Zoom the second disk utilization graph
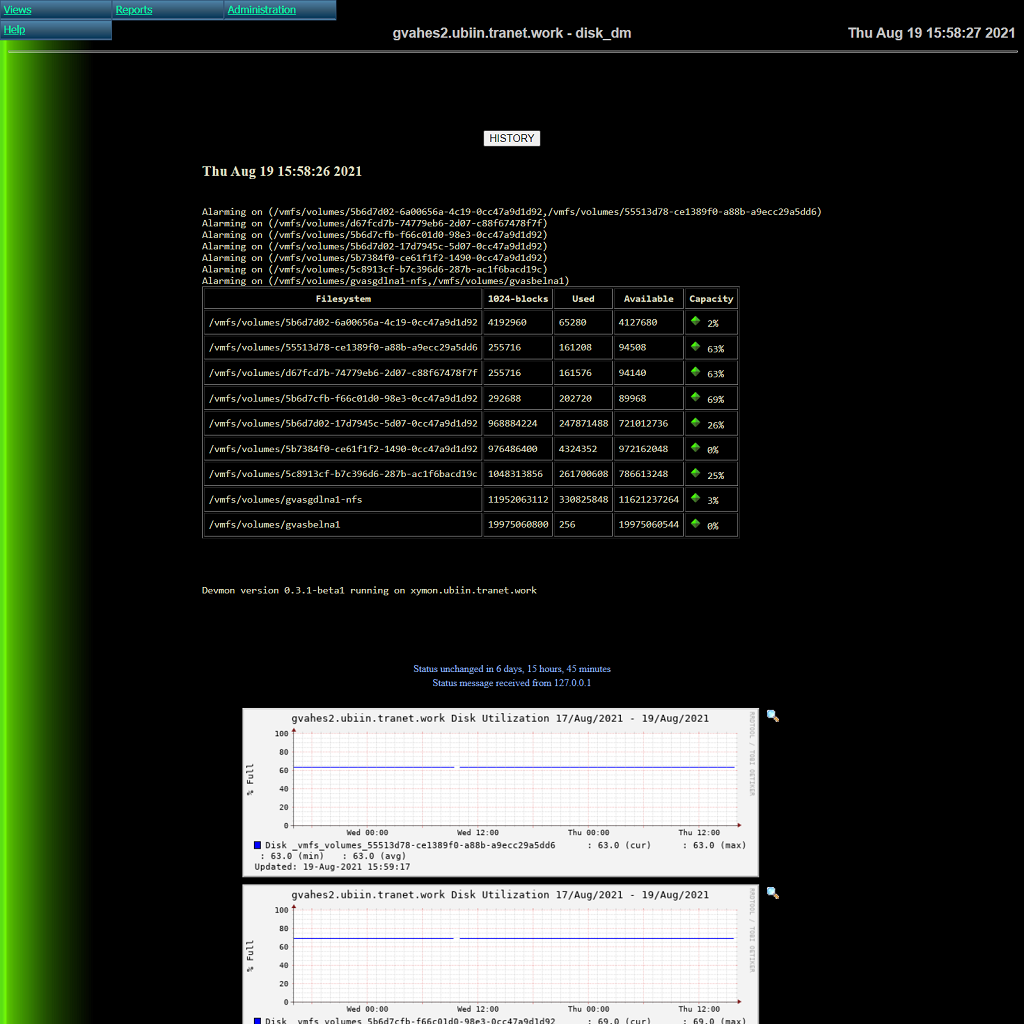The width and height of the screenshot is (1024, 1024). (x=772, y=893)
